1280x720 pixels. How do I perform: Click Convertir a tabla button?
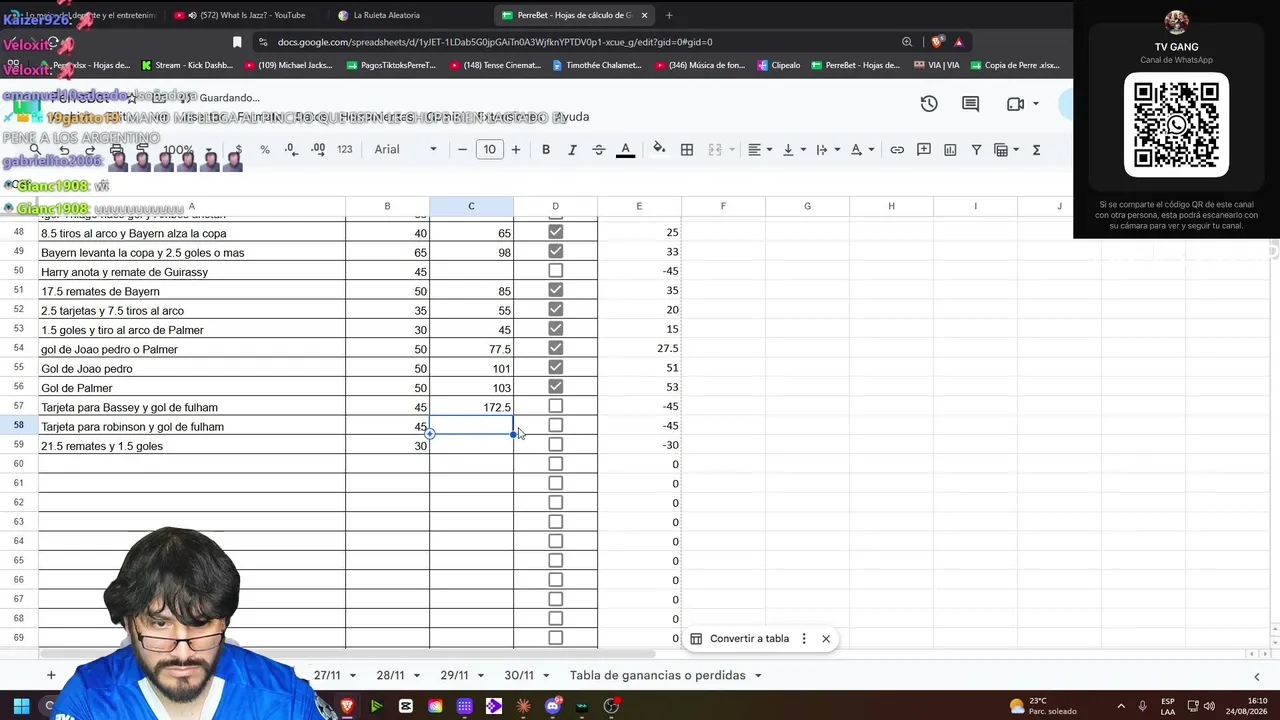[x=739, y=639]
